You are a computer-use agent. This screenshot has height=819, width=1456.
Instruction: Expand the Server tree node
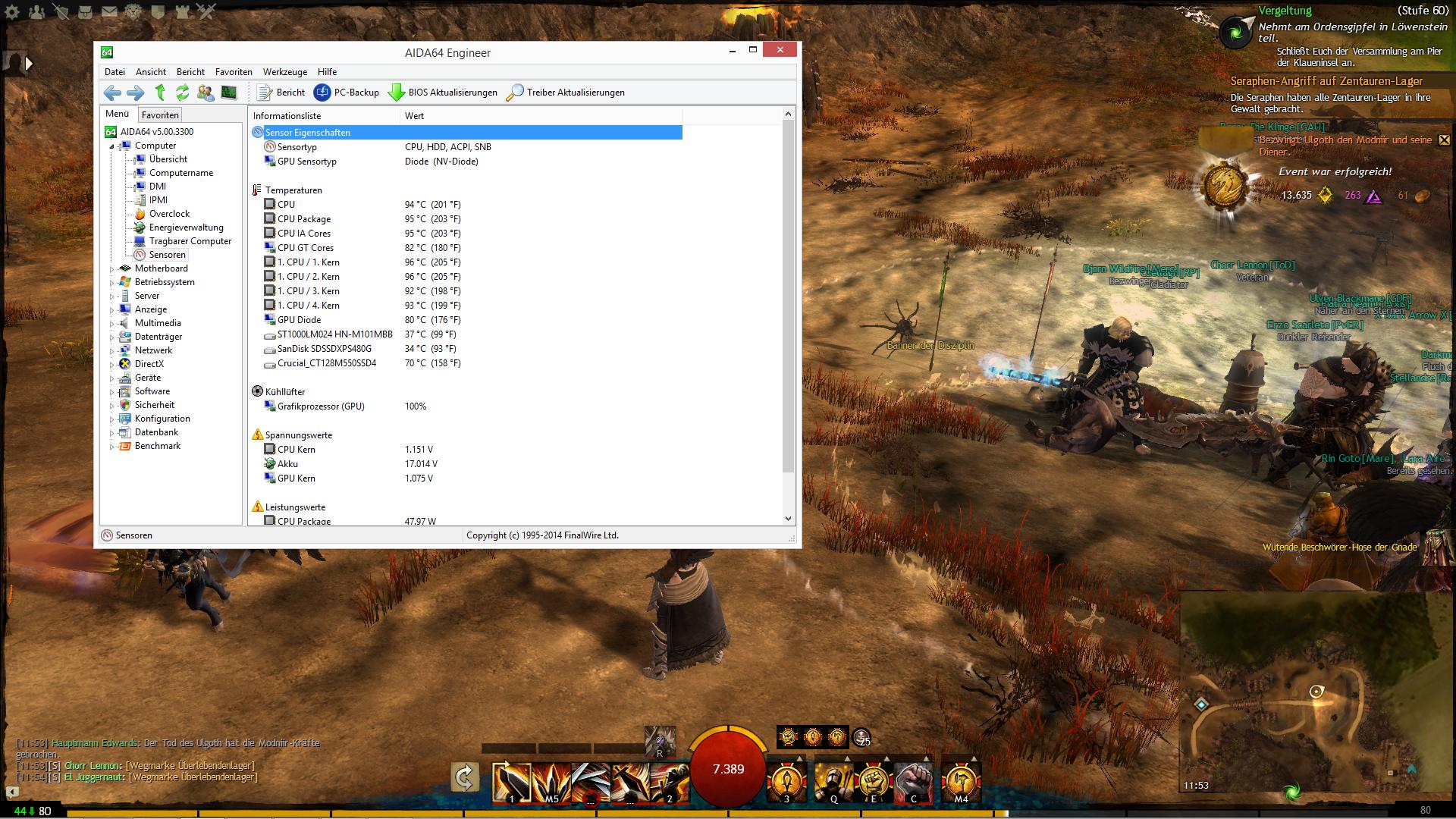(x=112, y=296)
